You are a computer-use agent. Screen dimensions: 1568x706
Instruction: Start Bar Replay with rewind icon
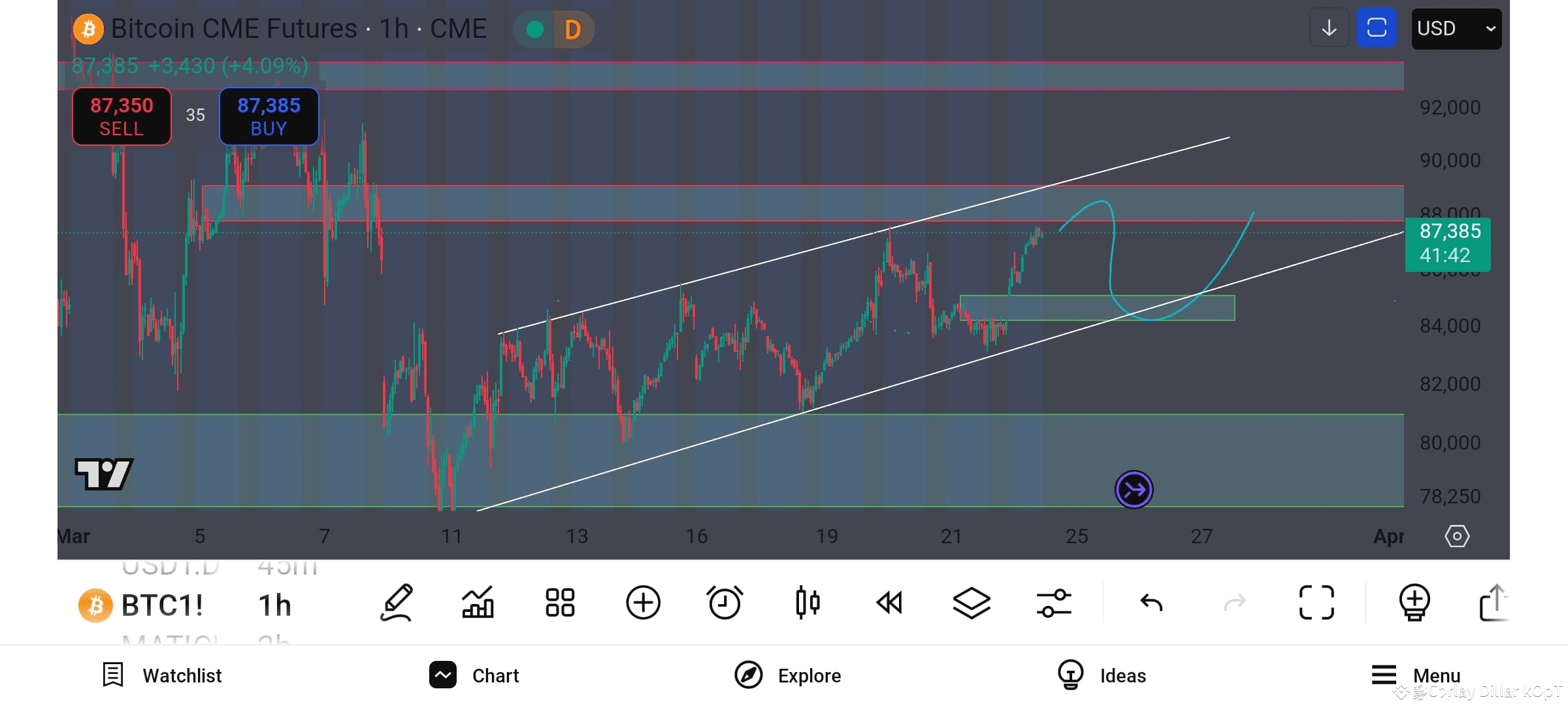tap(890, 603)
